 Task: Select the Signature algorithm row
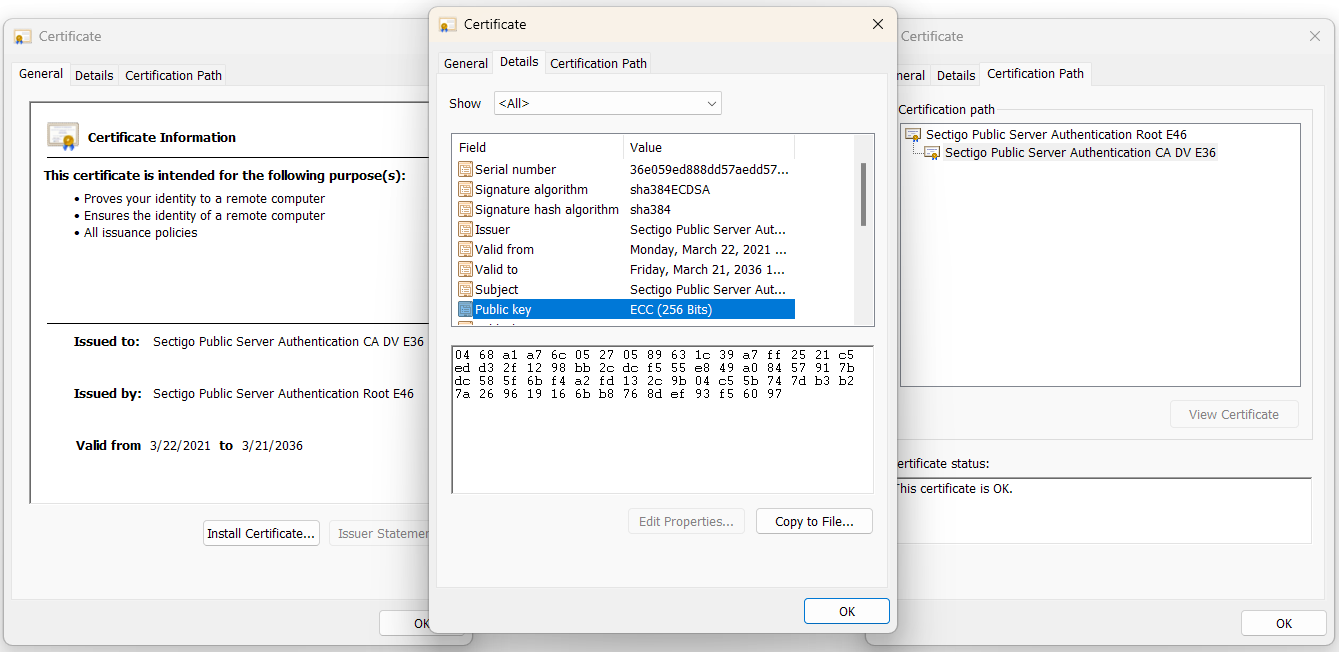pyautogui.click(x=625, y=190)
